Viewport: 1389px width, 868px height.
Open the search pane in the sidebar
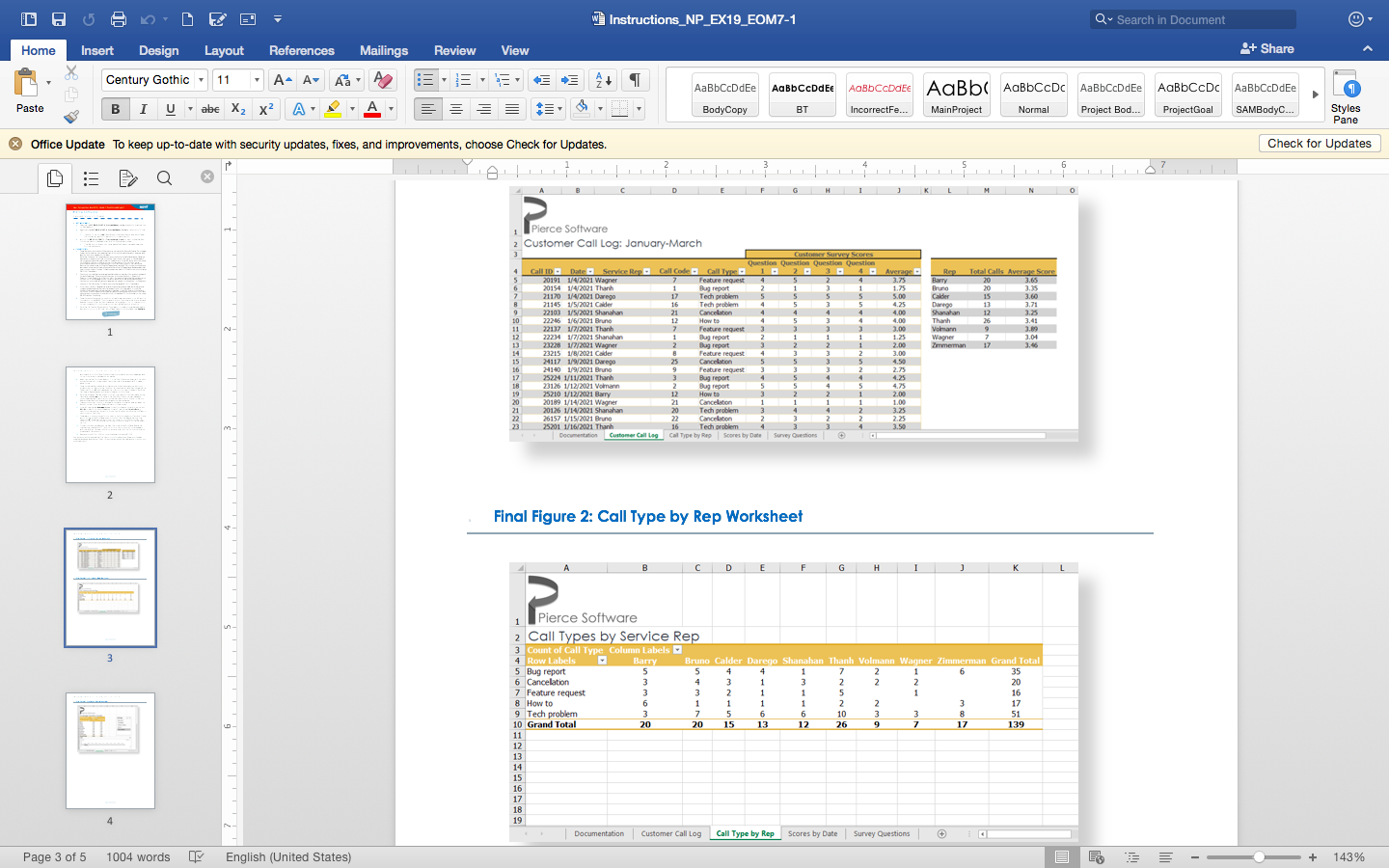pyautogui.click(x=164, y=178)
